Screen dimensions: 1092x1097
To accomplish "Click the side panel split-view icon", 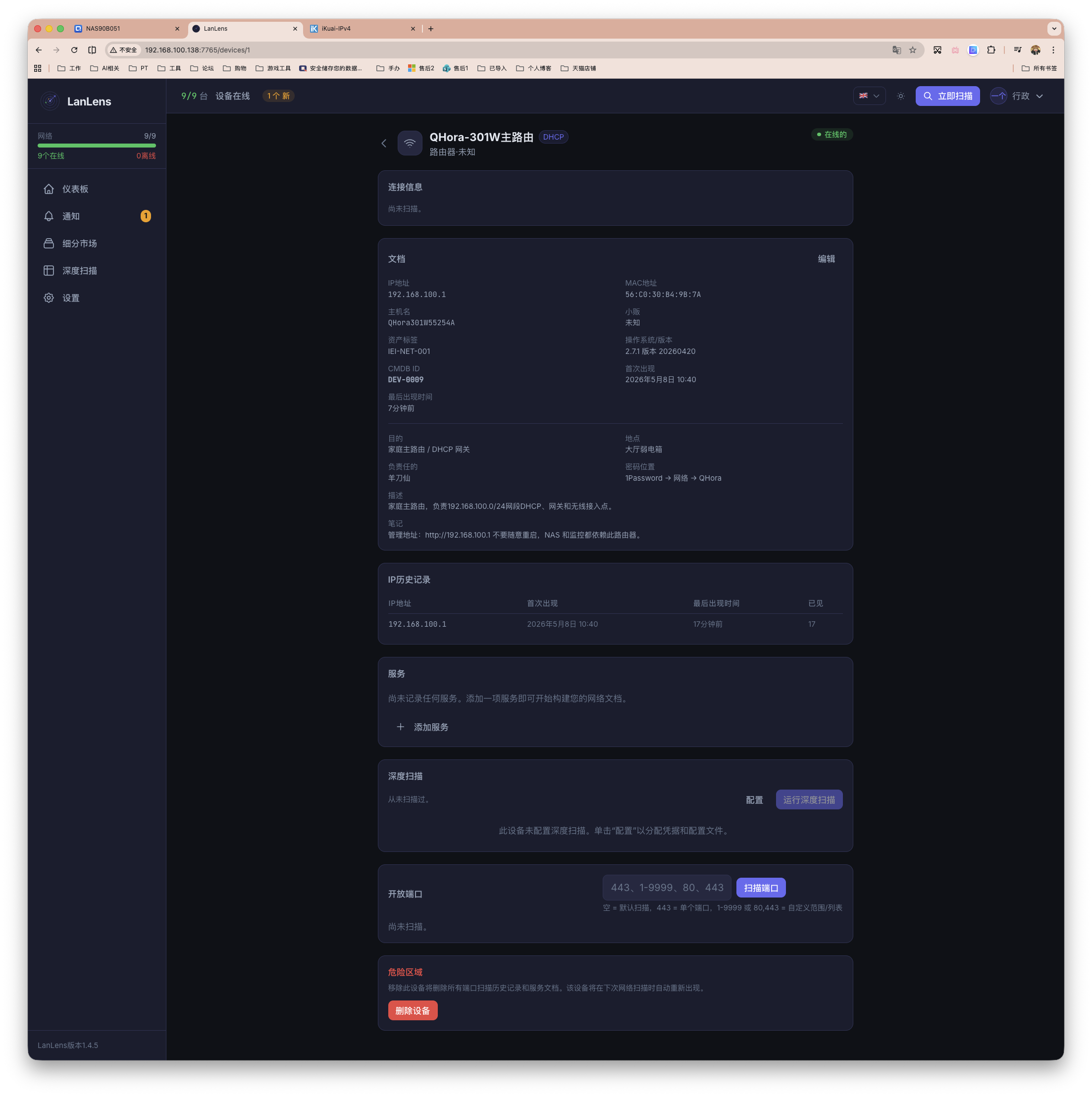I will tap(92, 50).
